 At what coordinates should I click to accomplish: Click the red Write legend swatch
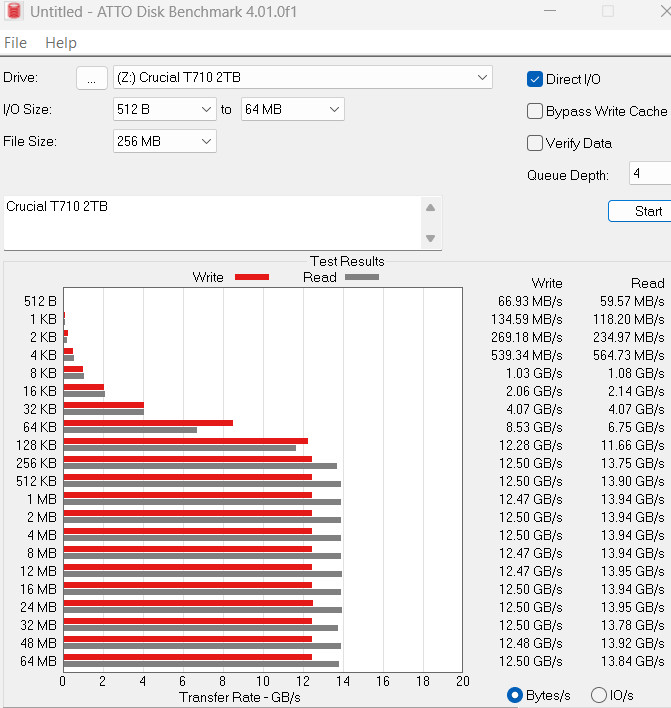pos(252,277)
